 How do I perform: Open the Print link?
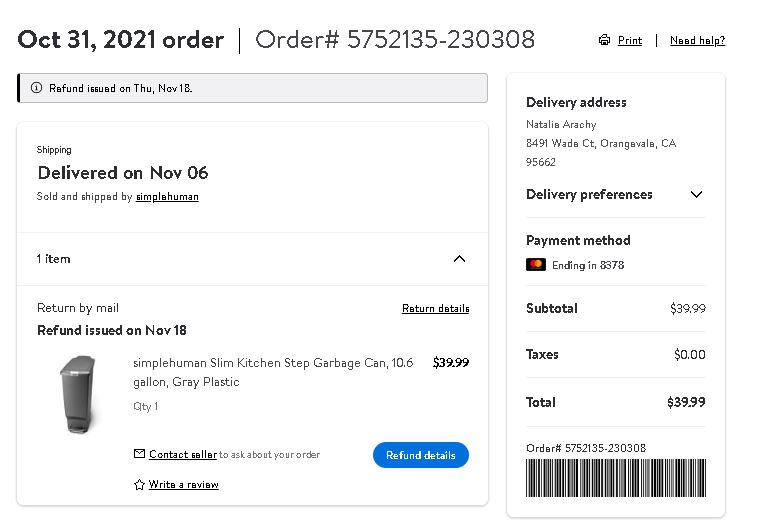[x=630, y=40]
